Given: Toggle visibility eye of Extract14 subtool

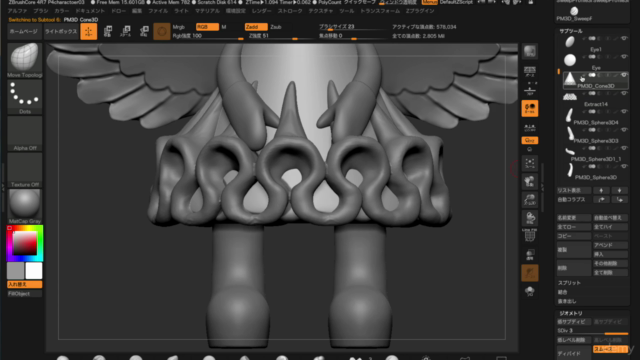Looking at the screenshot, I should click(624, 93).
